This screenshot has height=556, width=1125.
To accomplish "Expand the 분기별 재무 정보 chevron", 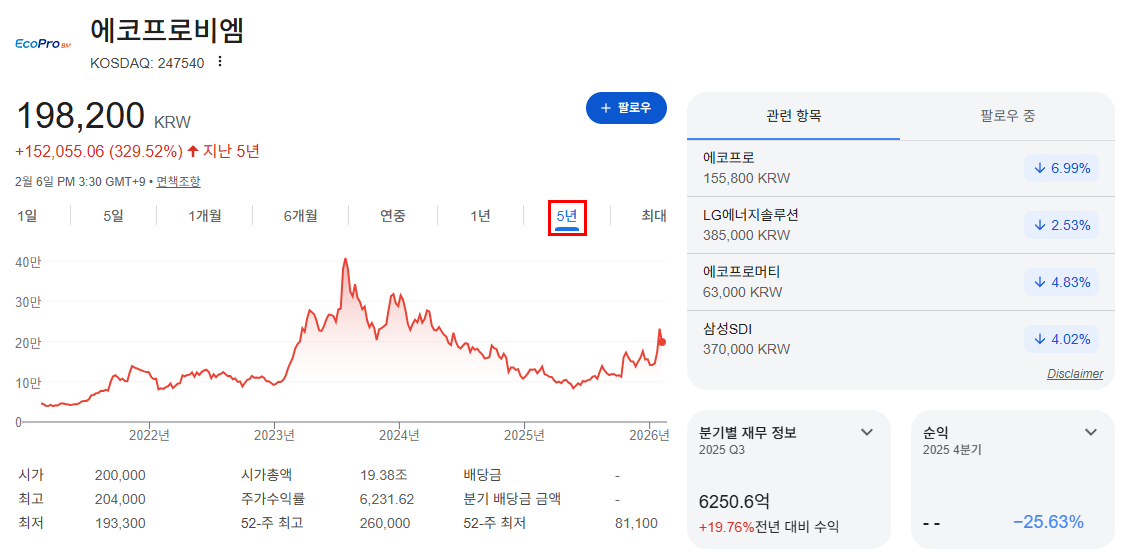I will tap(867, 432).
